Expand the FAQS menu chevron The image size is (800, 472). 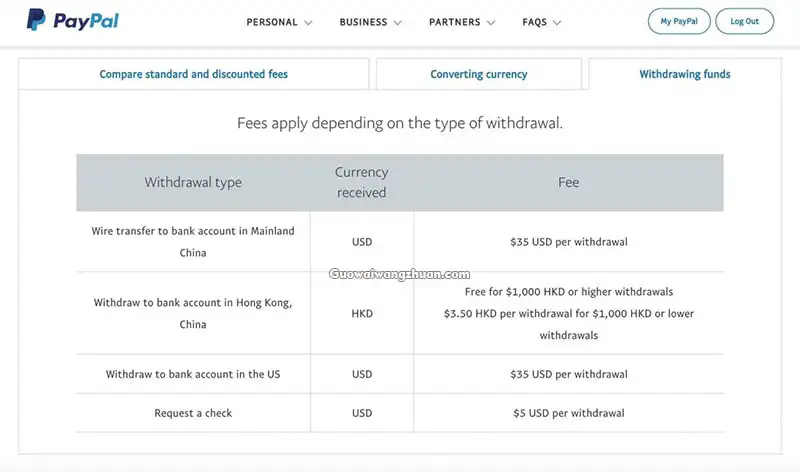point(557,22)
